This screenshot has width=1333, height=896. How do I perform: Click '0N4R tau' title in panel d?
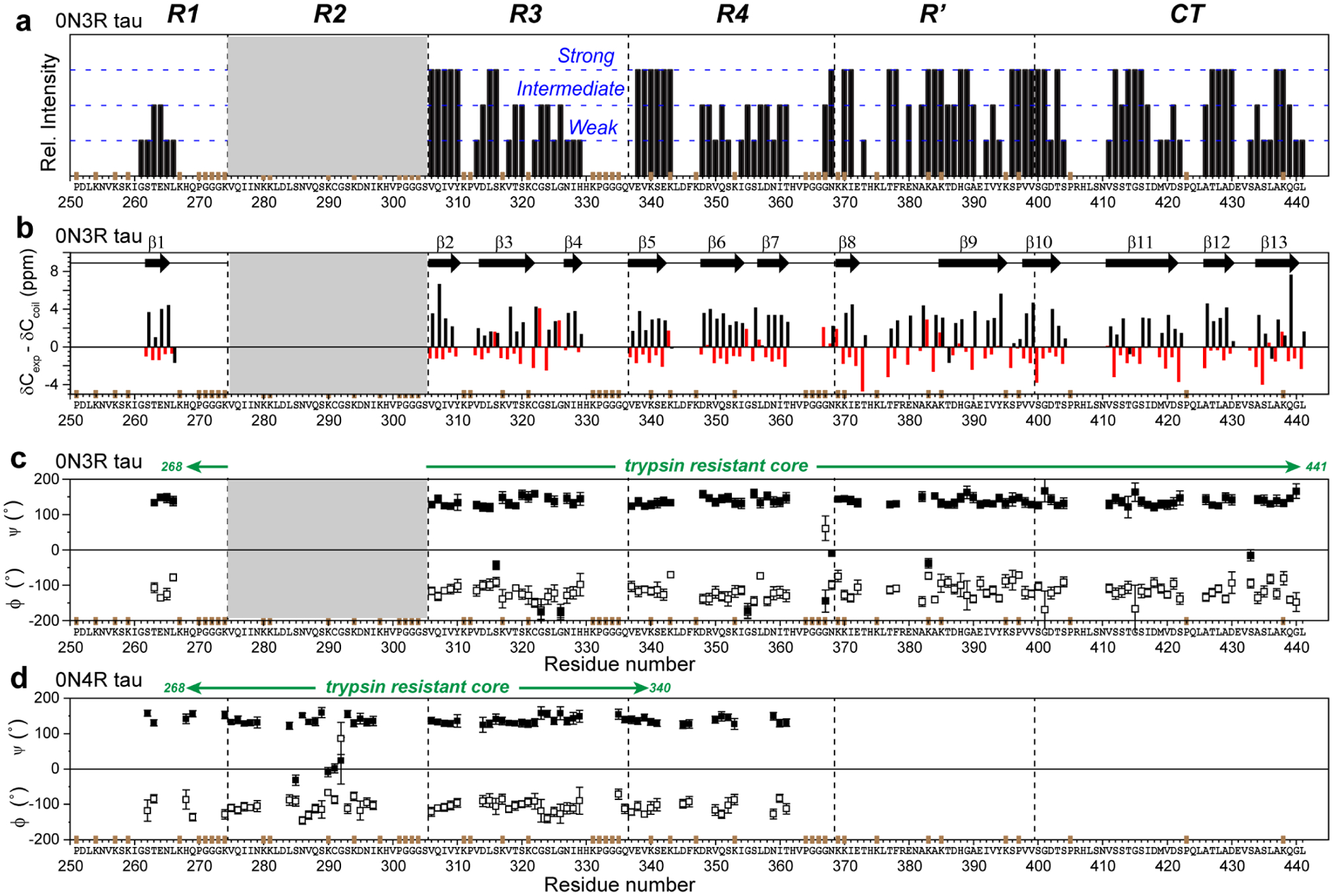[99, 680]
